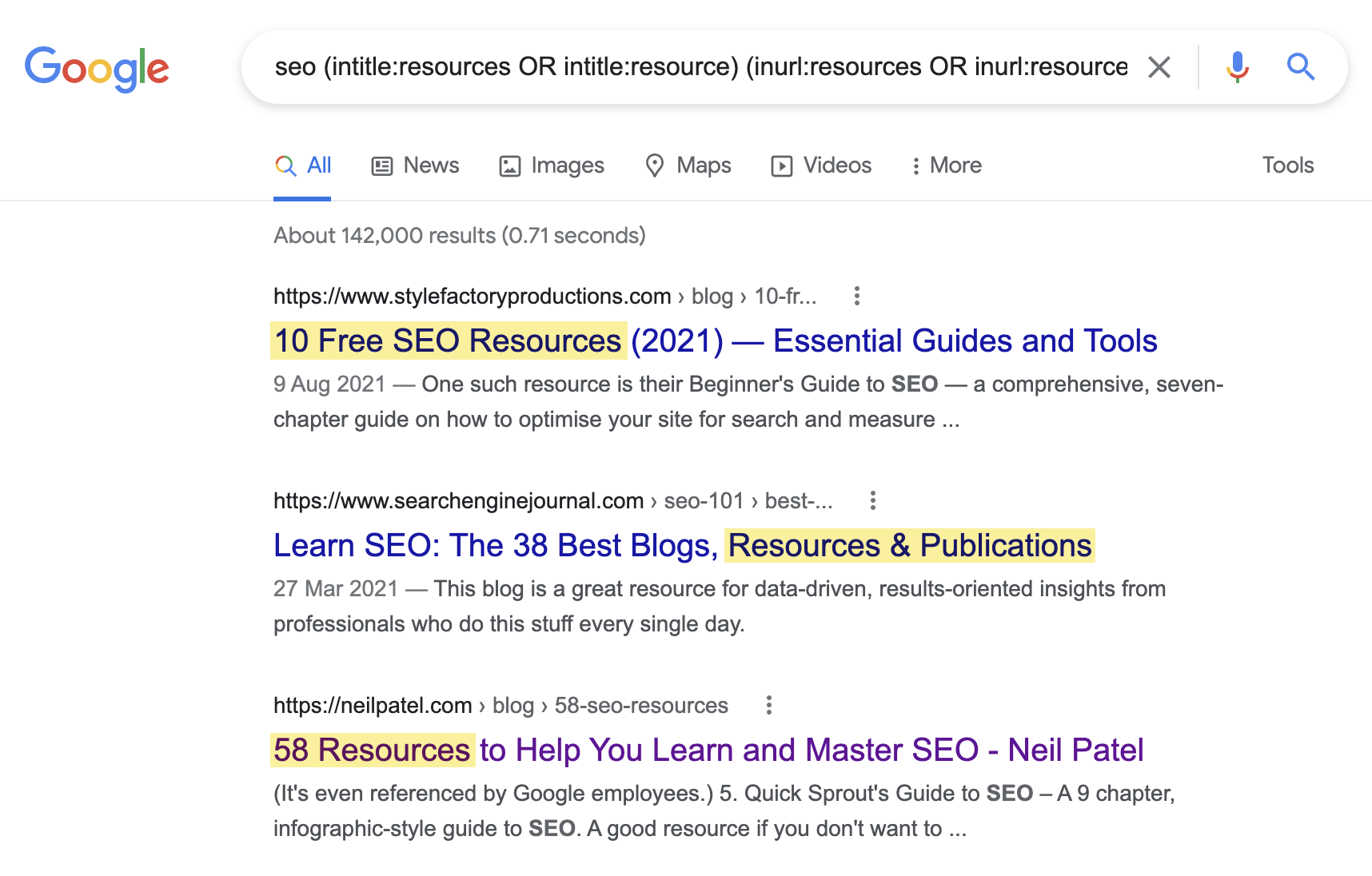Clear the query using the X icon
This screenshot has width=1372, height=876.
coord(1159,67)
